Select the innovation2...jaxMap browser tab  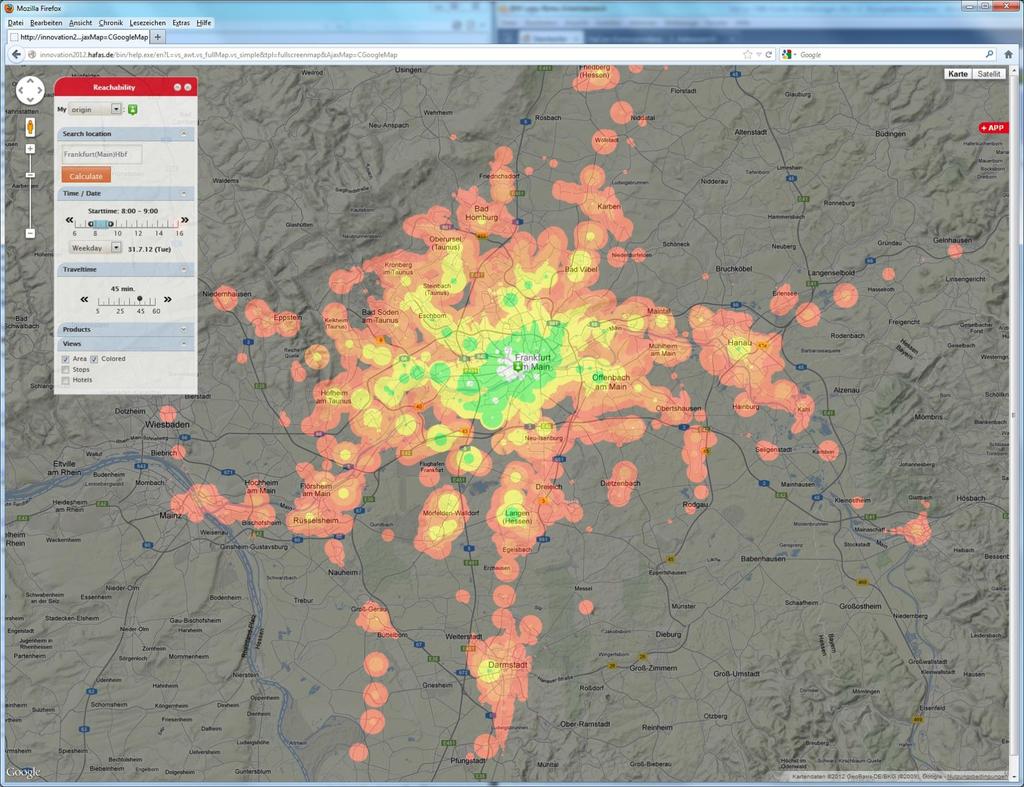(x=79, y=37)
